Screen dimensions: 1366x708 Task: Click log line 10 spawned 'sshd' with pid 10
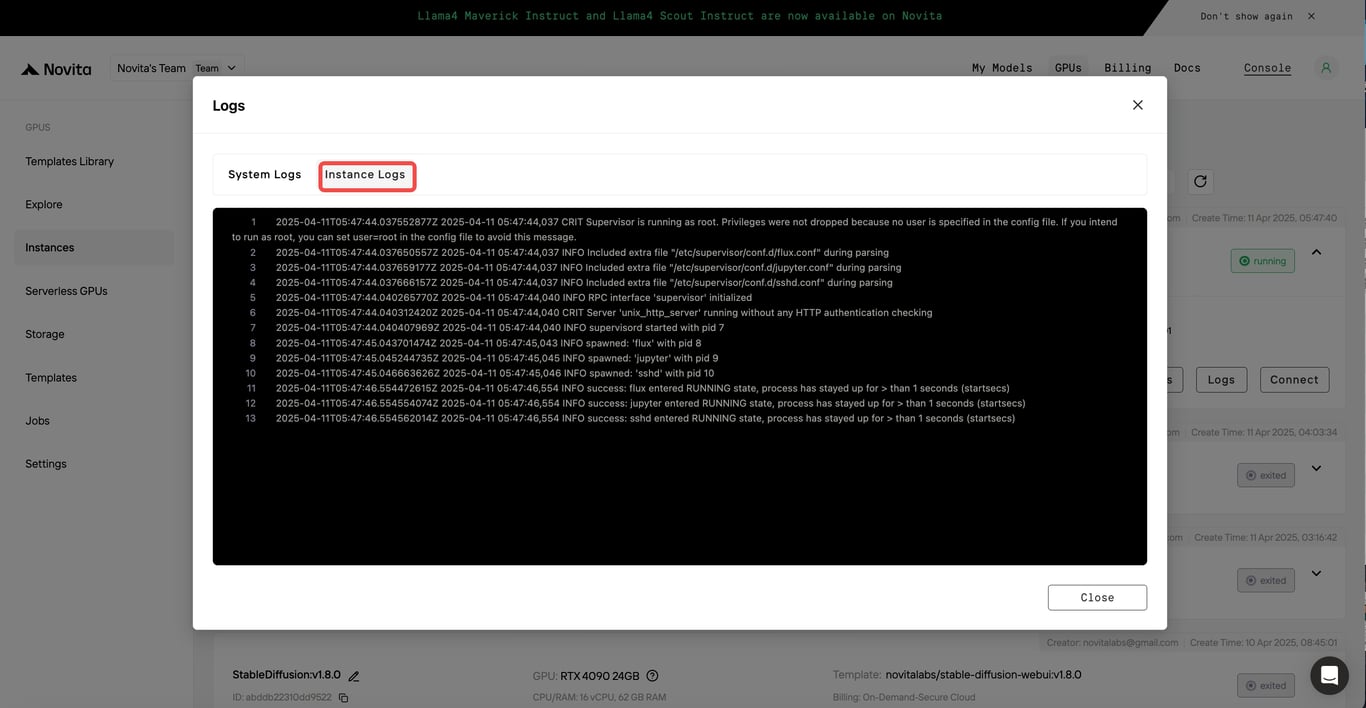point(495,373)
